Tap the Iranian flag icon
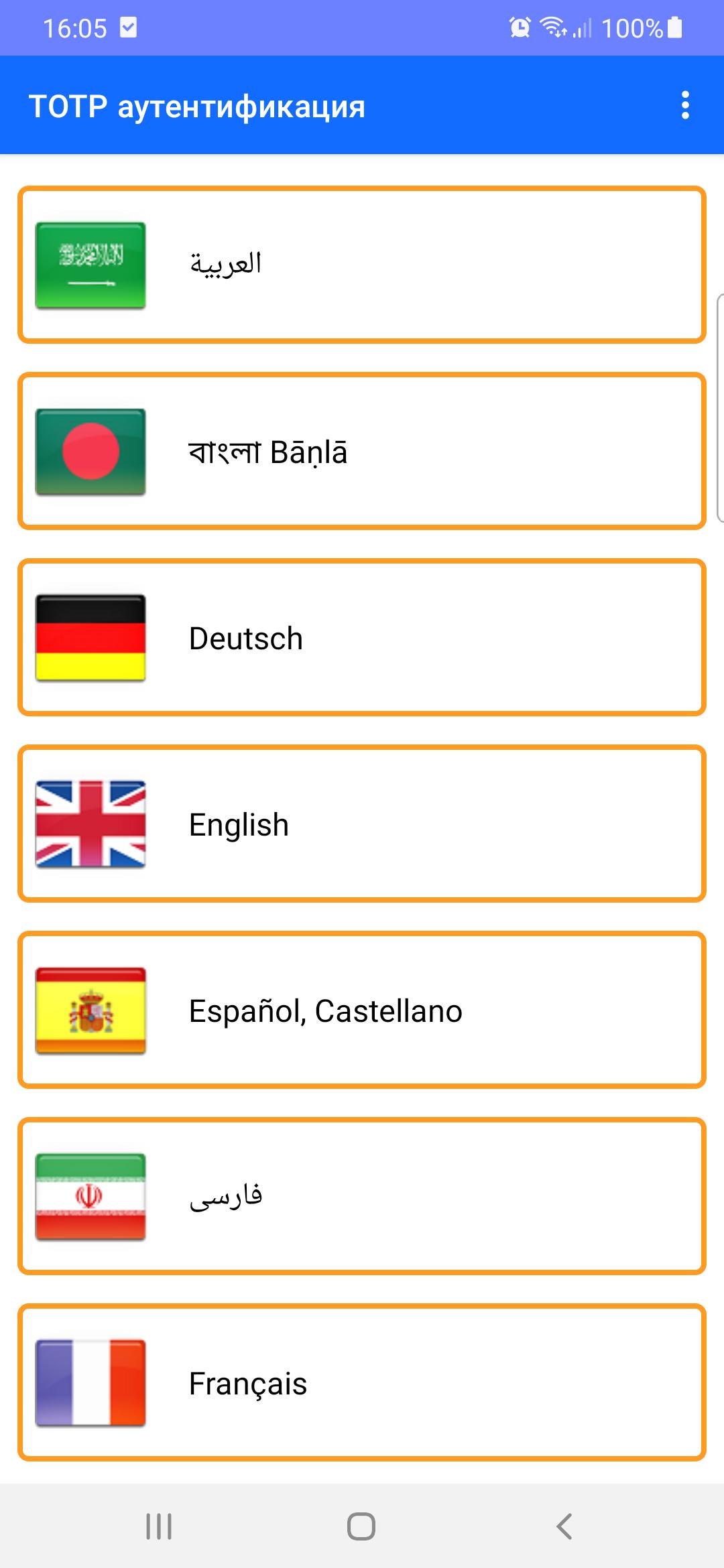This screenshot has width=724, height=1568. pos(90,1197)
